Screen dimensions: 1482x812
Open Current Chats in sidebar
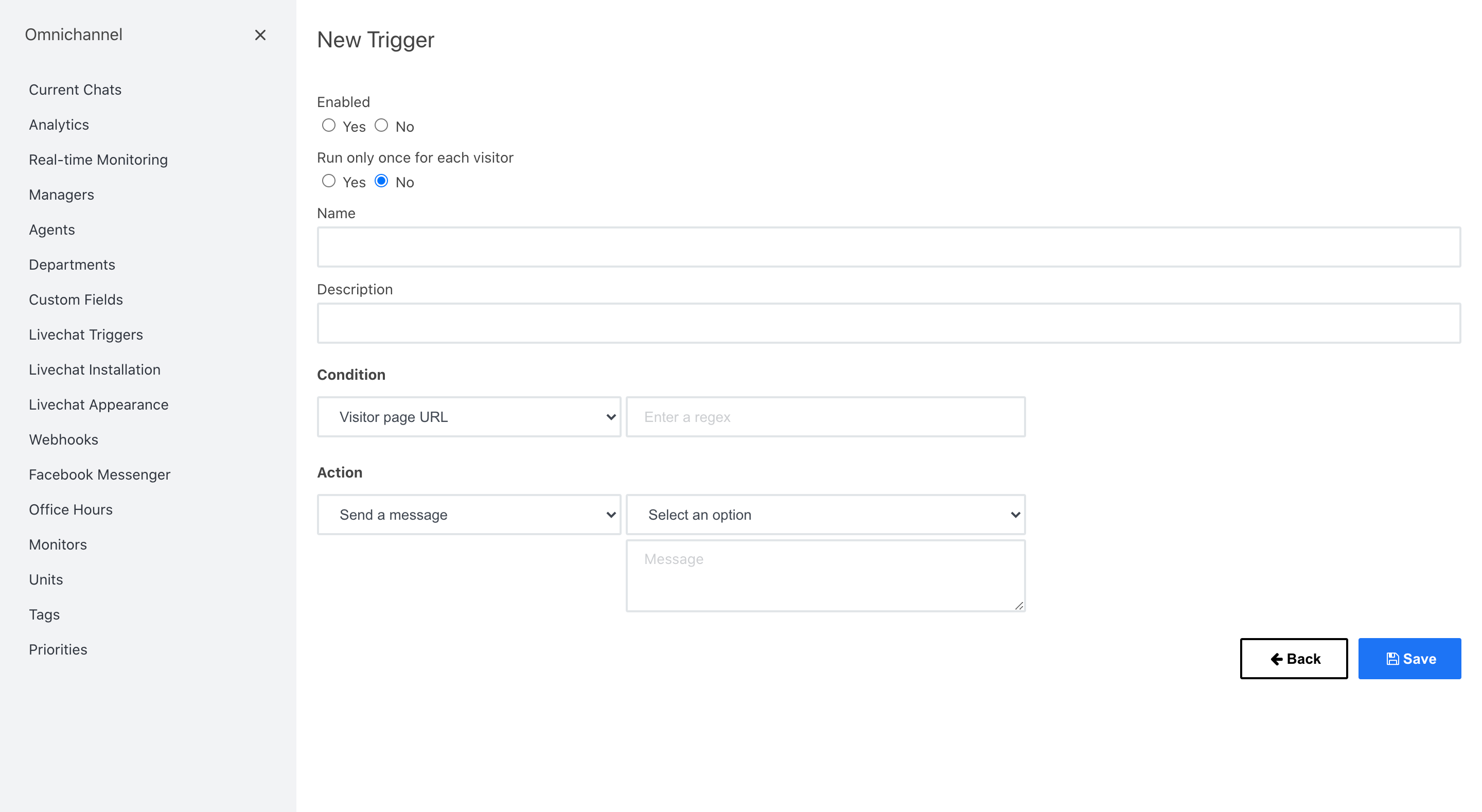tap(75, 90)
